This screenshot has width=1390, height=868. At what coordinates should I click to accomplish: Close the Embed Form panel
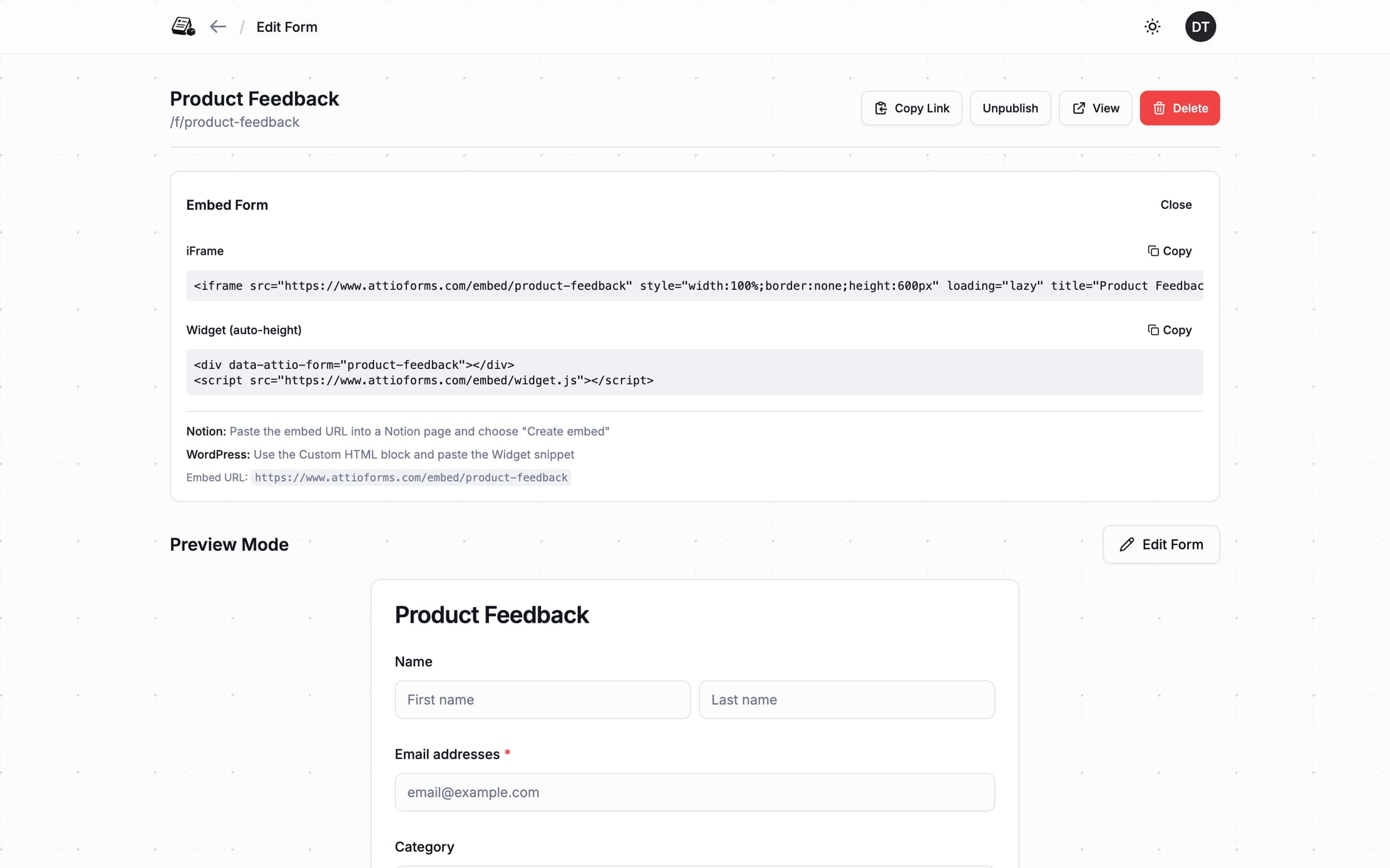(1175, 205)
